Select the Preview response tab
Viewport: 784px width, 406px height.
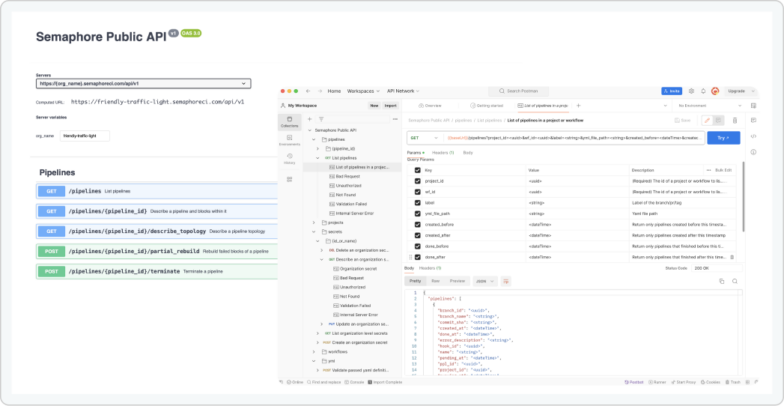click(x=457, y=282)
